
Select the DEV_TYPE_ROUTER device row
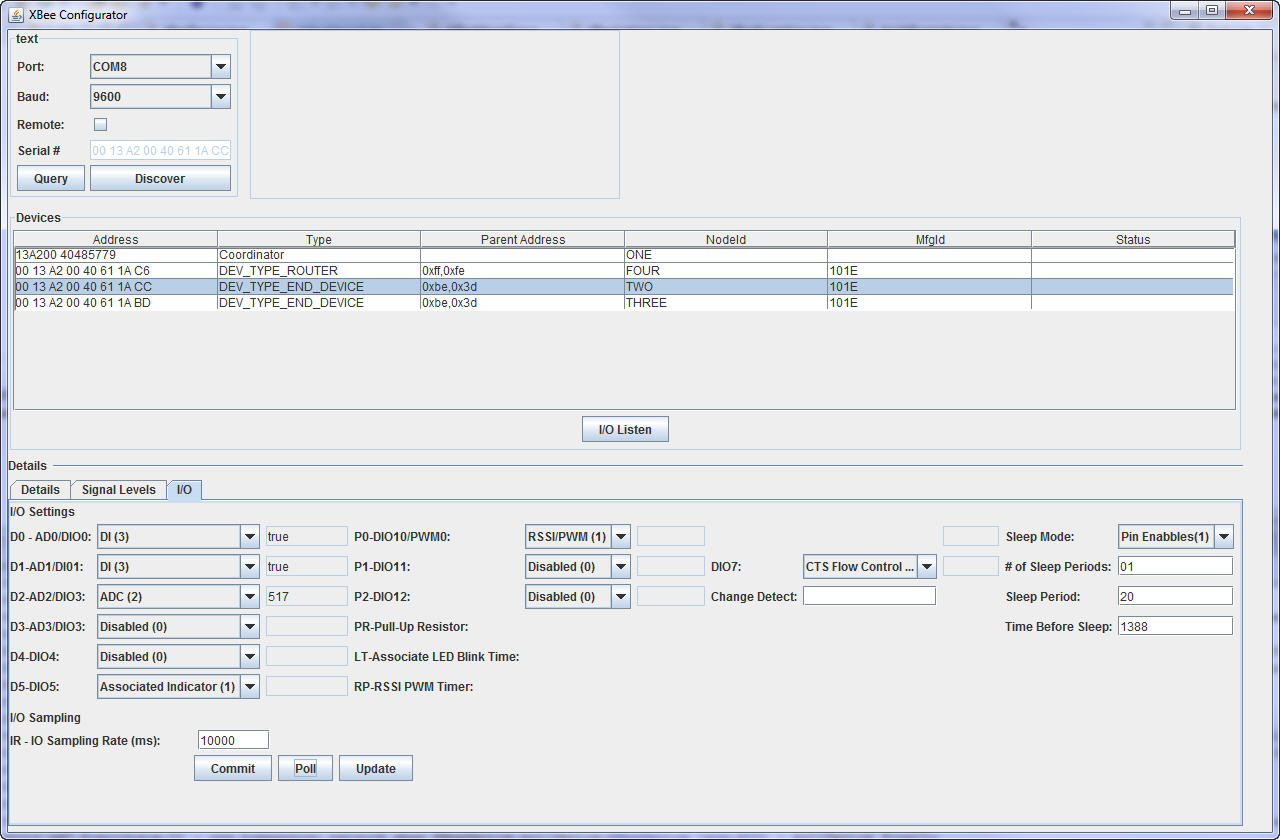pos(320,271)
